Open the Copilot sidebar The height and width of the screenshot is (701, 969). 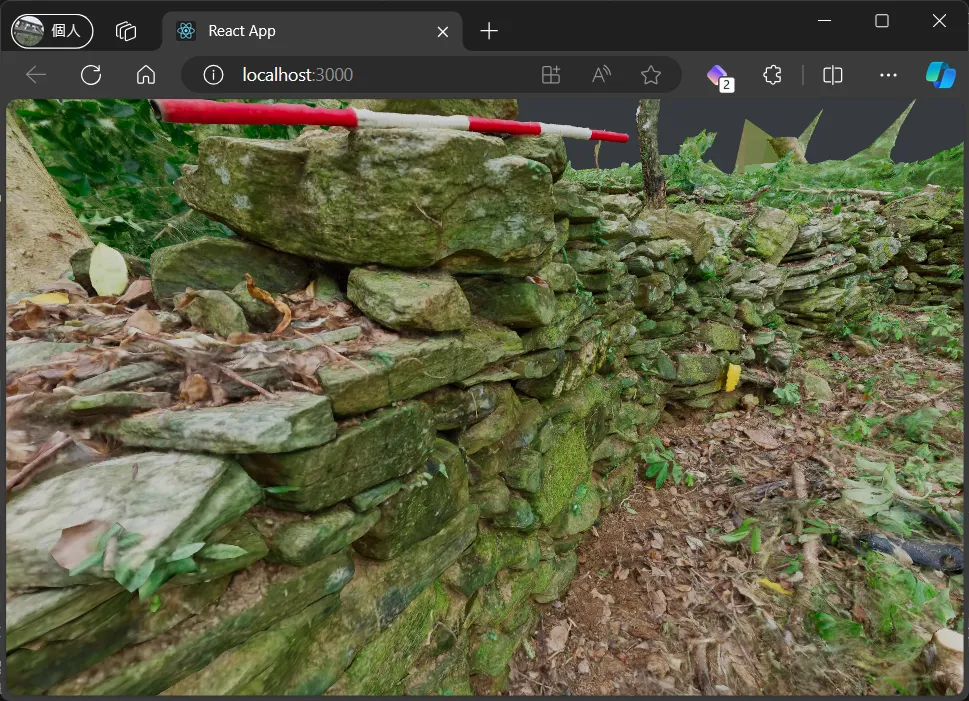[x=940, y=75]
